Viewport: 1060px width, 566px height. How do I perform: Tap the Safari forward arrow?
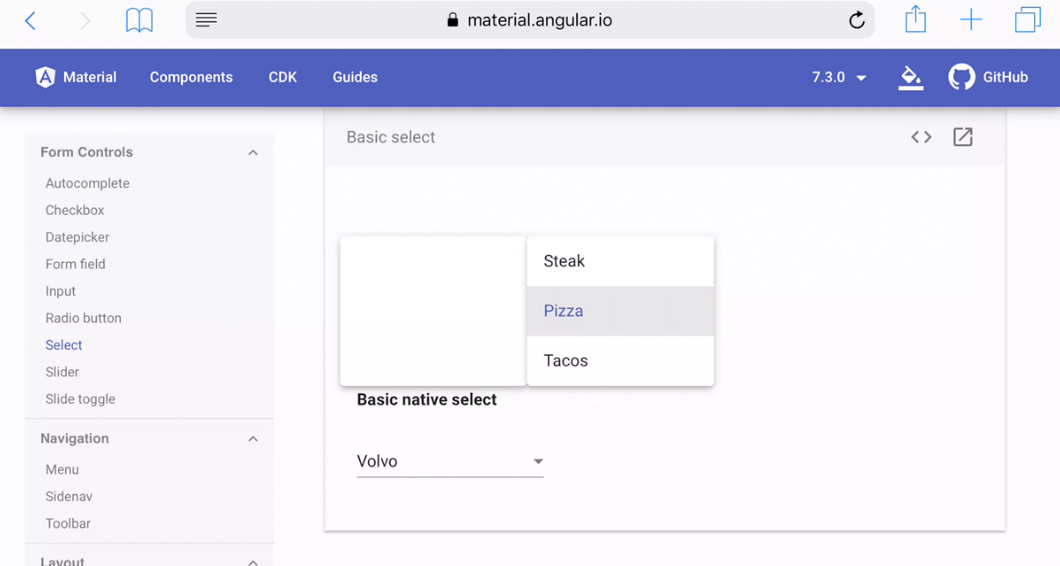coord(85,21)
